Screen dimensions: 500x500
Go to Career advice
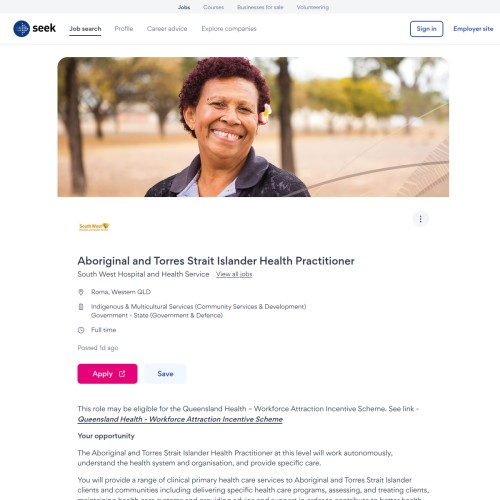167,29
